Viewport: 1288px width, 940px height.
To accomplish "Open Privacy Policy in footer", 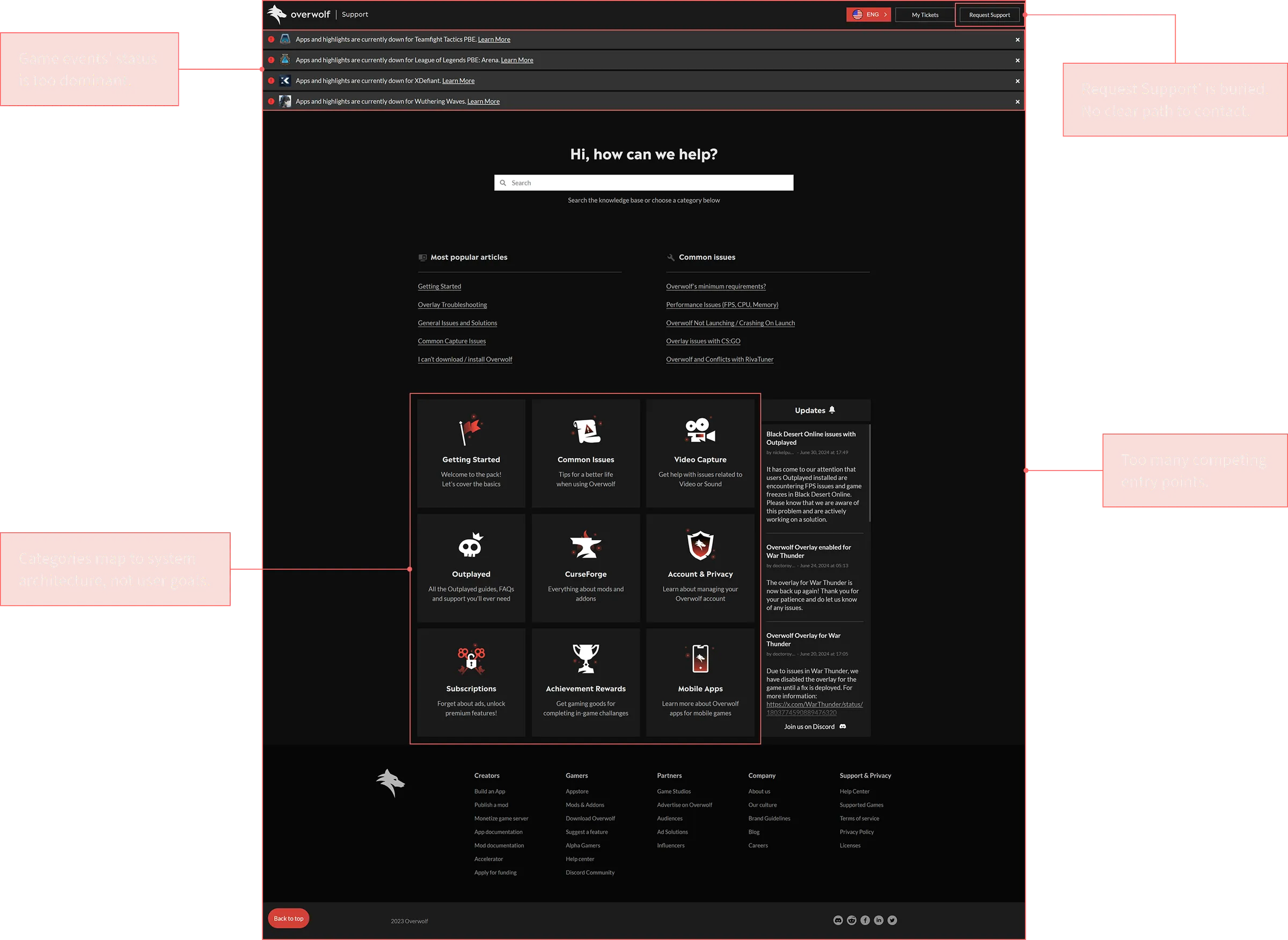I will point(857,832).
